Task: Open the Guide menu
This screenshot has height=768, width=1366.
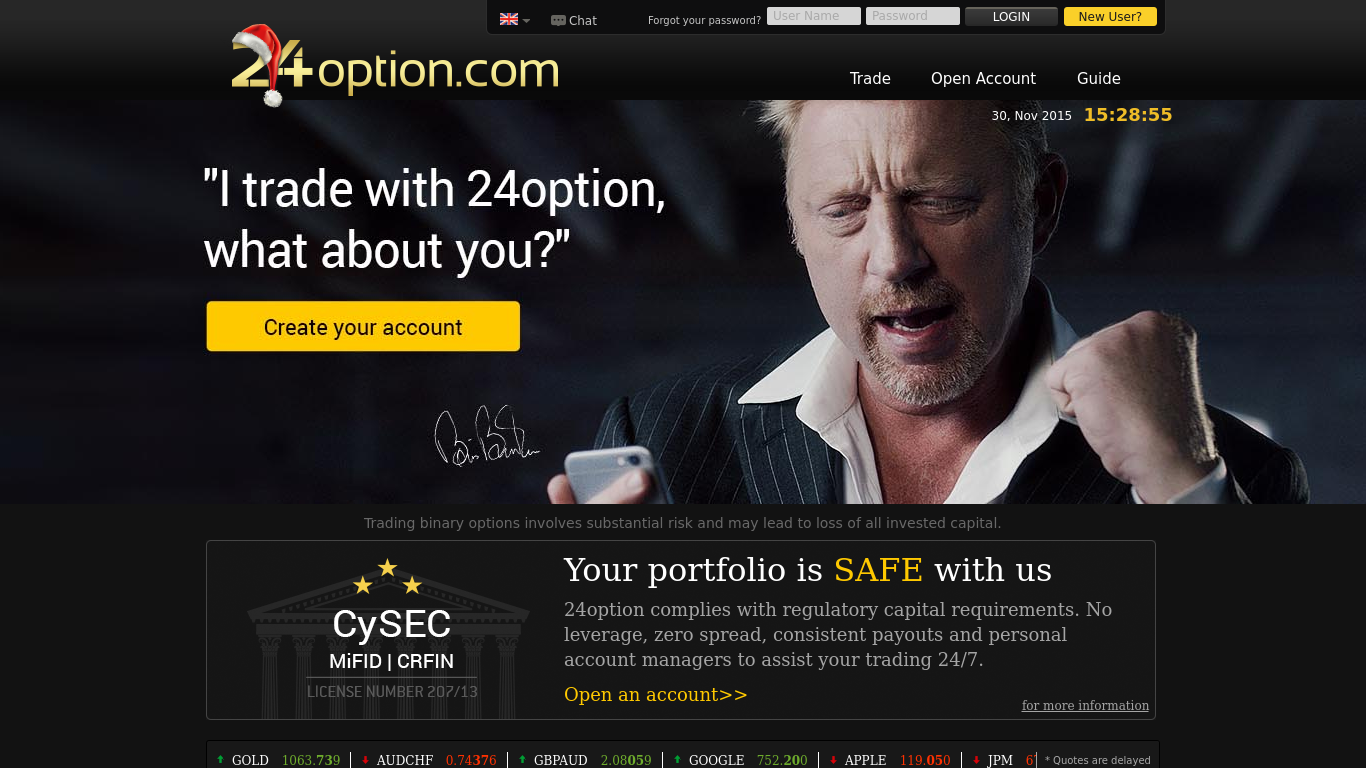Action: tap(1098, 78)
